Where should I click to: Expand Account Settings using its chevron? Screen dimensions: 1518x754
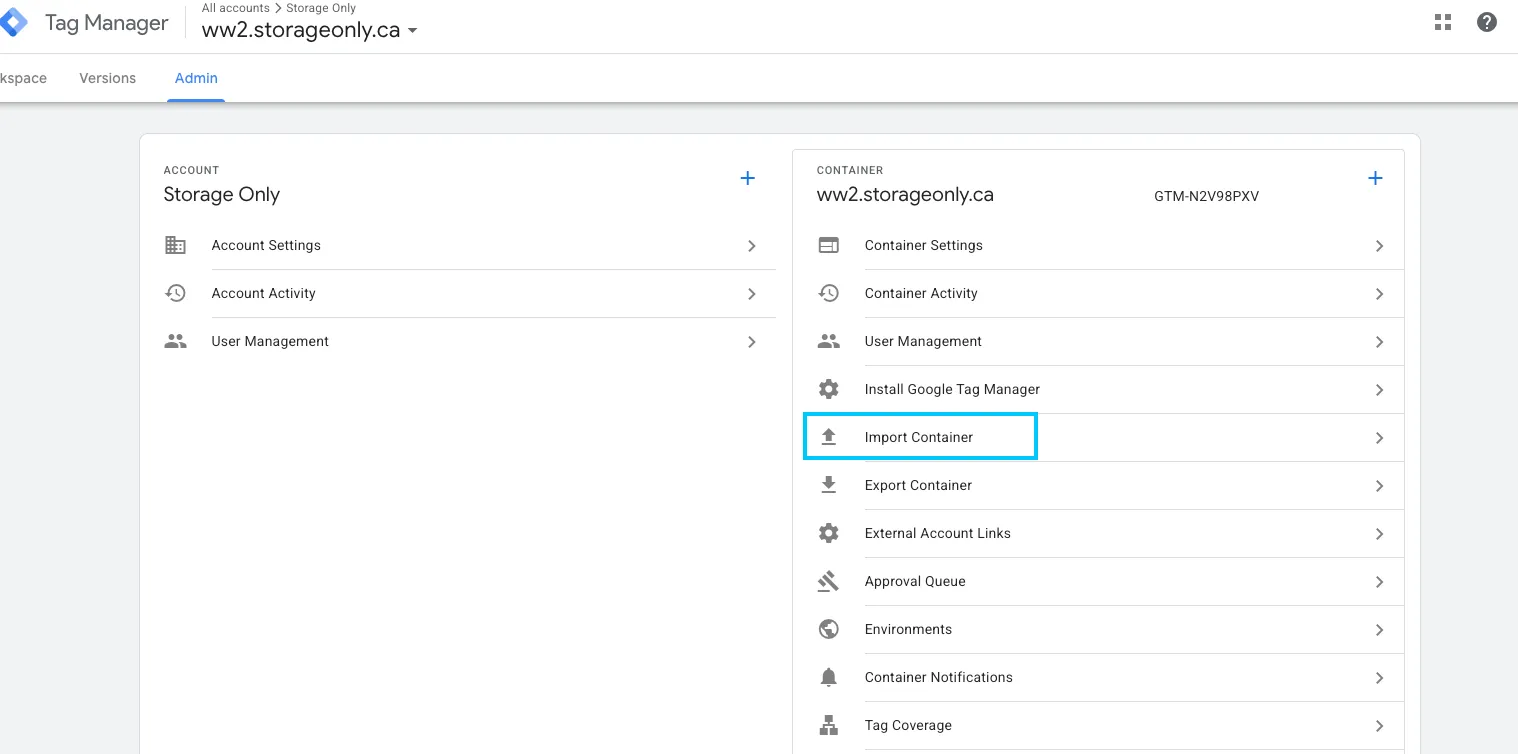click(x=752, y=246)
